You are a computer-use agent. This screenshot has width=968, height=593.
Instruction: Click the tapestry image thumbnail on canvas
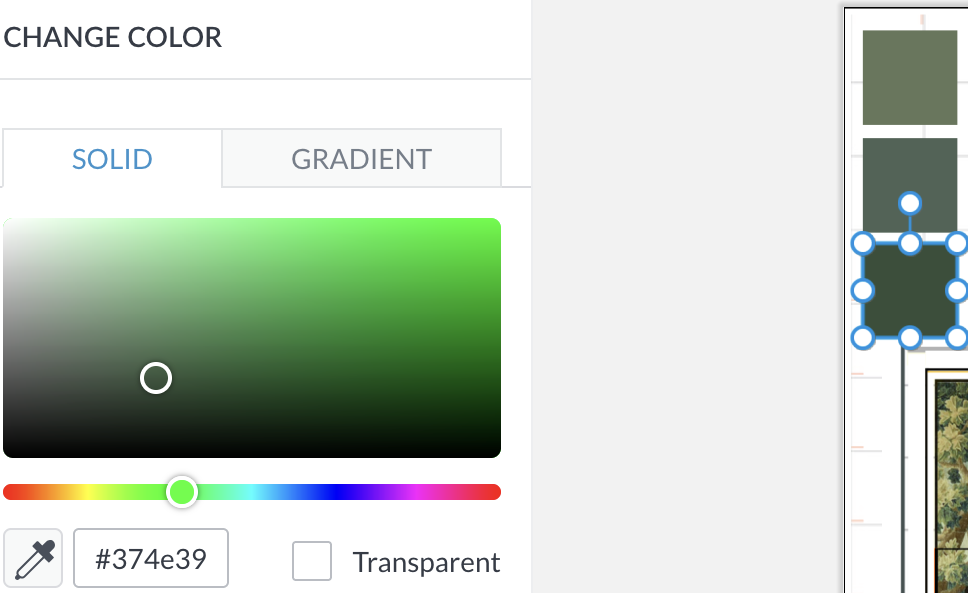point(948,481)
